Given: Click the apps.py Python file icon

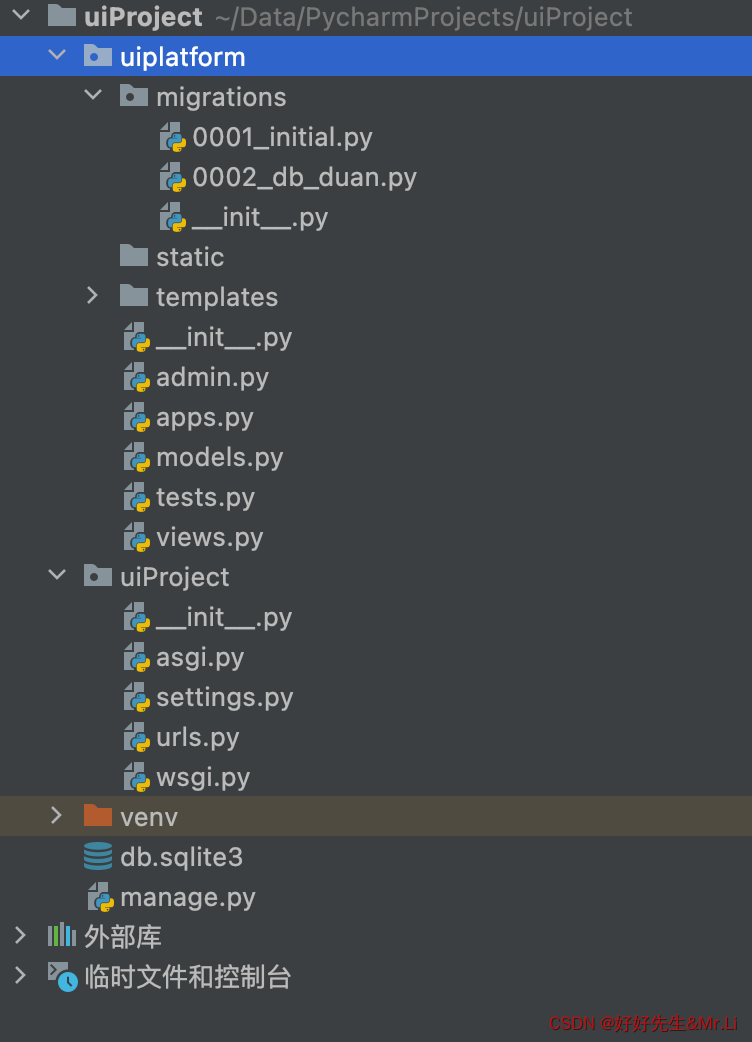Looking at the screenshot, I should 137,417.
